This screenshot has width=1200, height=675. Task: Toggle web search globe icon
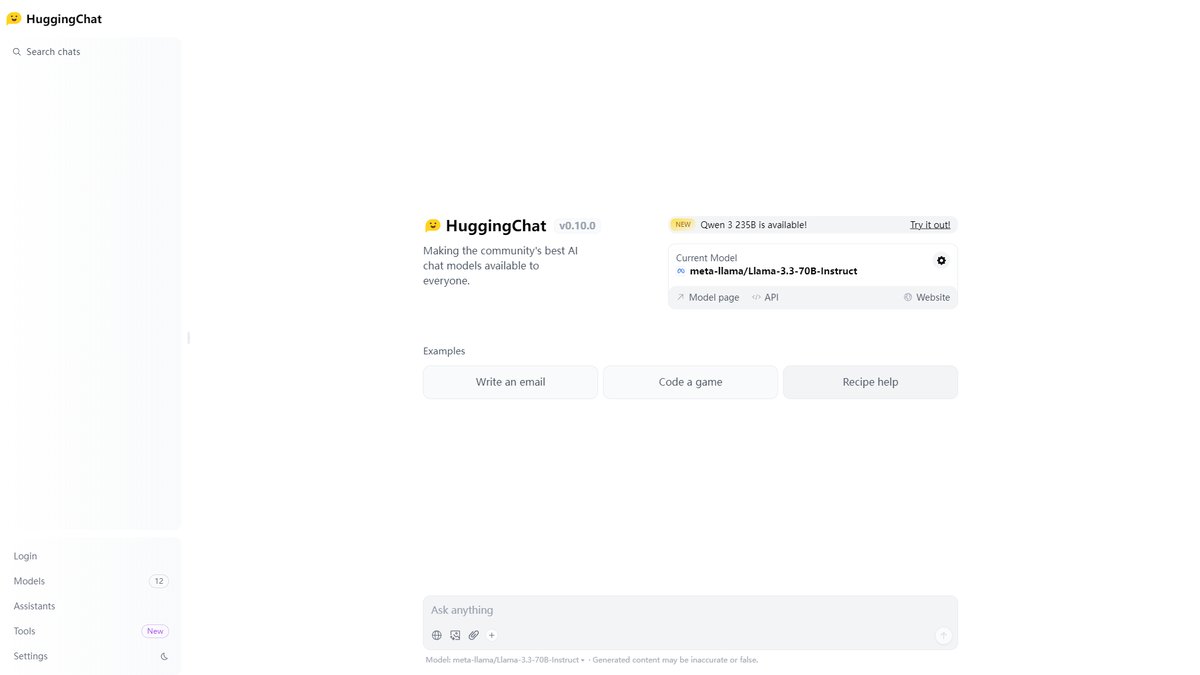click(437, 635)
